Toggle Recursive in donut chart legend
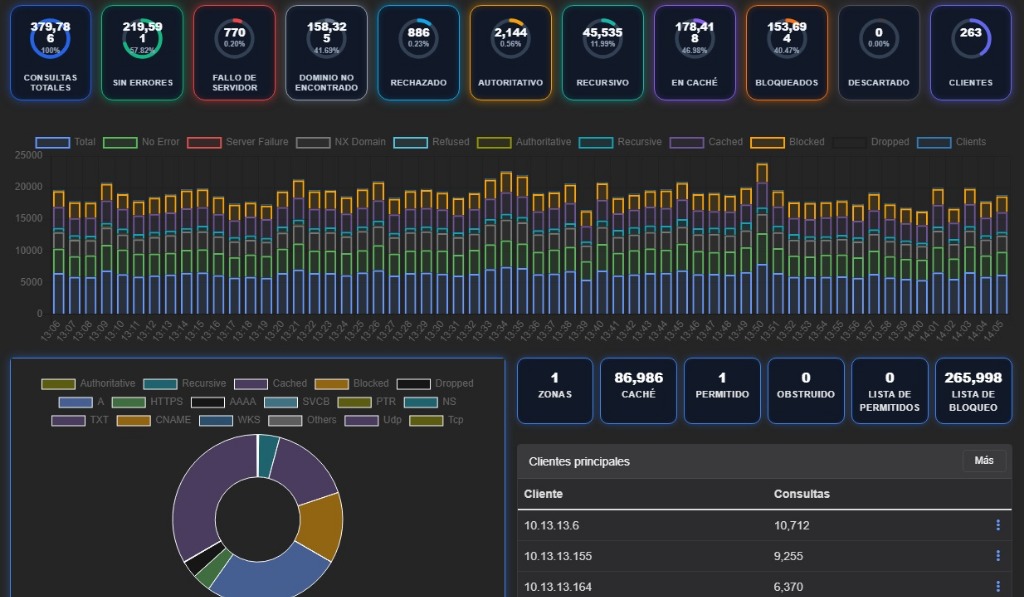Screen dimensions: 1024x597 [x=185, y=383]
